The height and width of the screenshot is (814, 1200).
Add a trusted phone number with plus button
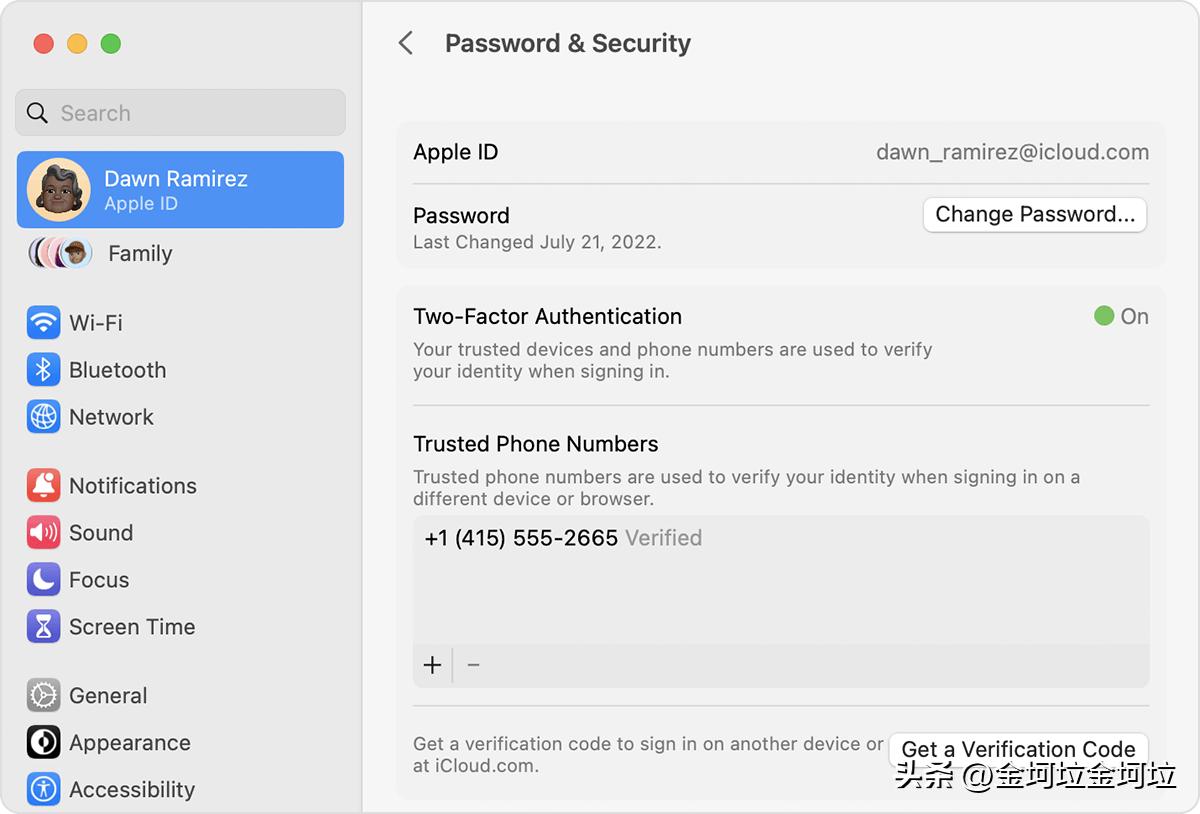431,664
